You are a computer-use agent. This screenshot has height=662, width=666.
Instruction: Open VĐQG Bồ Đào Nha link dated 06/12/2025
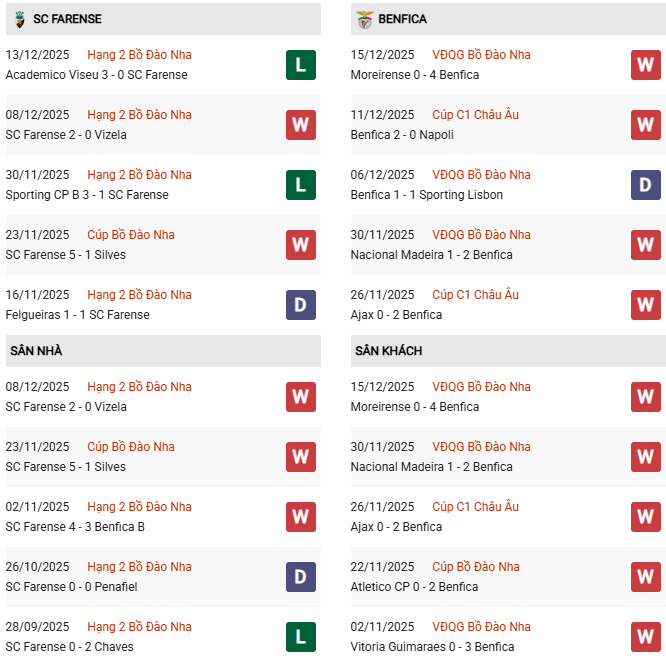[x=481, y=175]
